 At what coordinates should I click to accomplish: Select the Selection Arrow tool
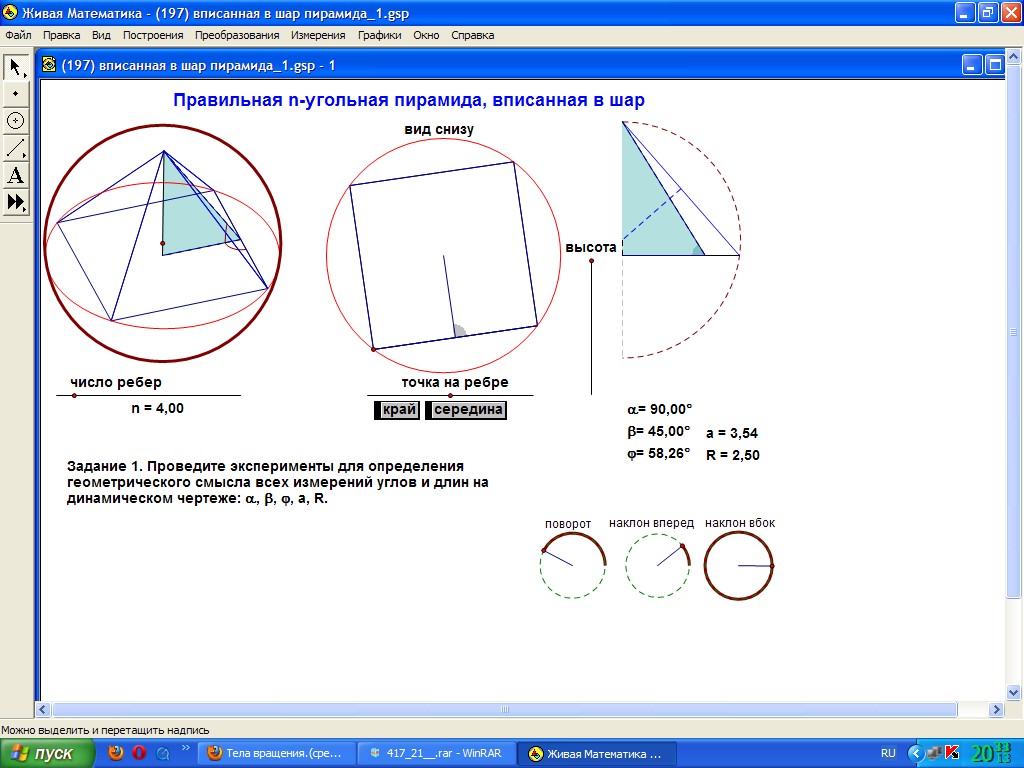click(15, 67)
